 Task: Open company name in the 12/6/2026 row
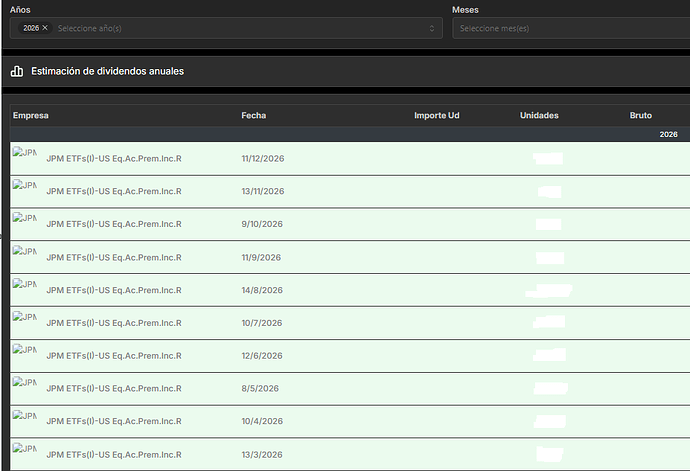pos(114,356)
